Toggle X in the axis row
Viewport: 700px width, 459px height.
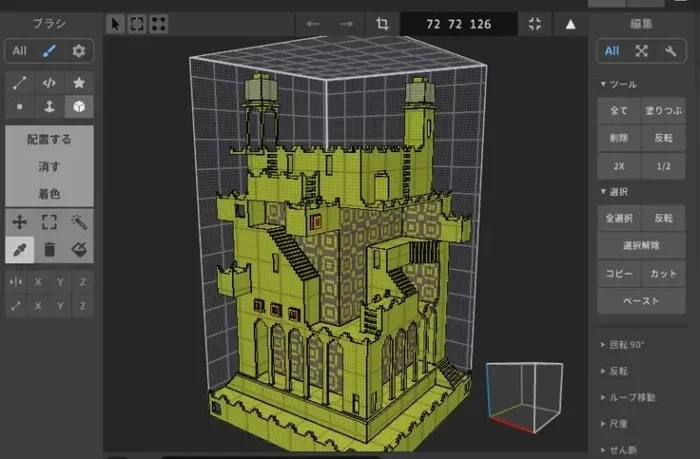click(x=38, y=306)
